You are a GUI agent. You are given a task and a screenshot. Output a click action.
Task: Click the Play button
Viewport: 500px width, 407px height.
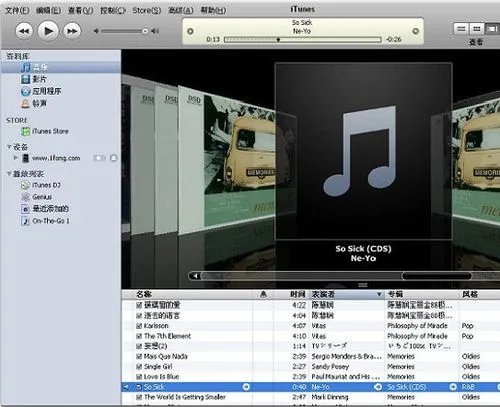click(48, 31)
